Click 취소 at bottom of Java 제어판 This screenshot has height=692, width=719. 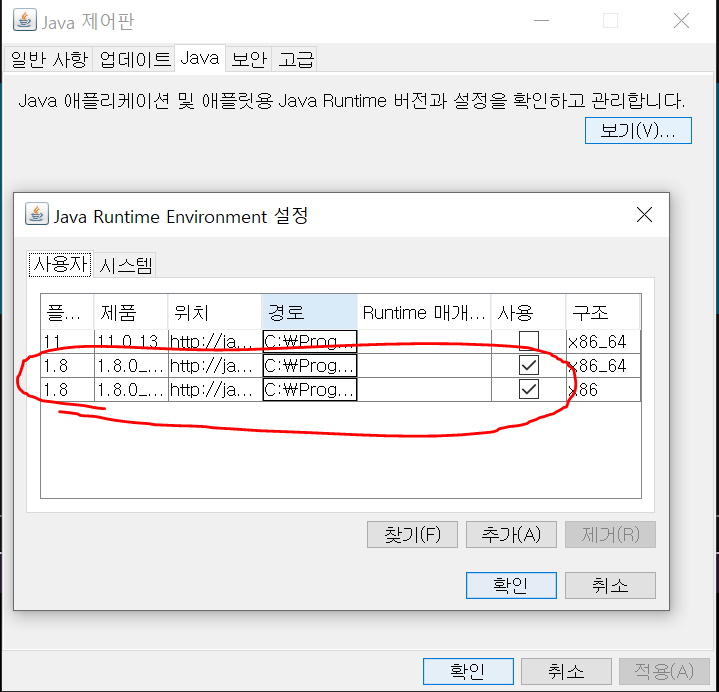pyautogui.click(x=566, y=671)
